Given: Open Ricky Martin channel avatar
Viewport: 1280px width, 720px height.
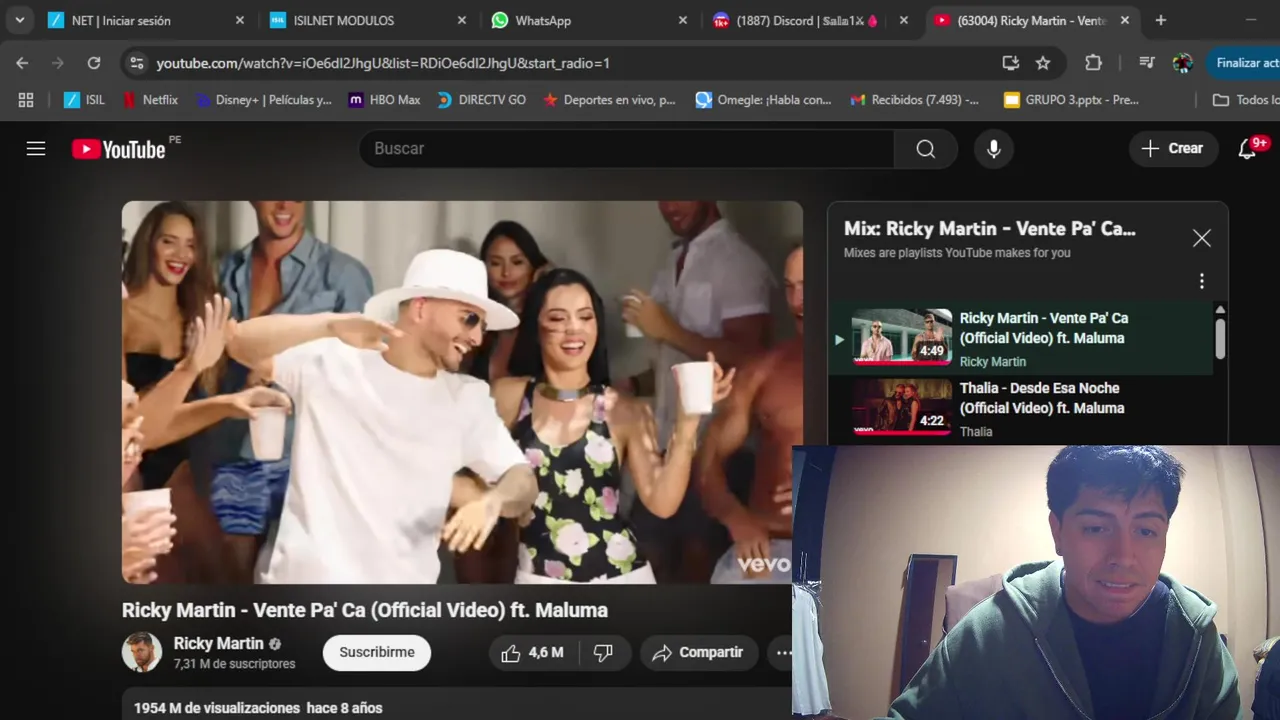Looking at the screenshot, I should pyautogui.click(x=141, y=652).
